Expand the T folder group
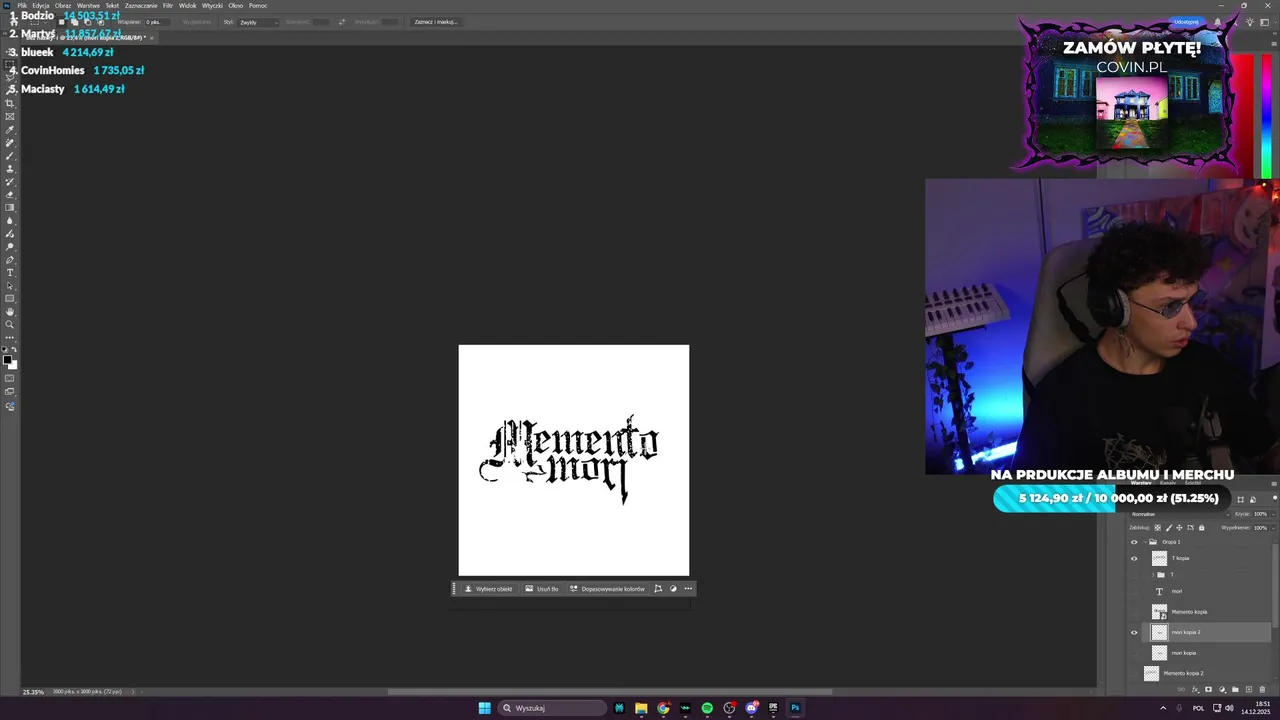Screen dimensions: 1280x720 click(x=1153, y=575)
